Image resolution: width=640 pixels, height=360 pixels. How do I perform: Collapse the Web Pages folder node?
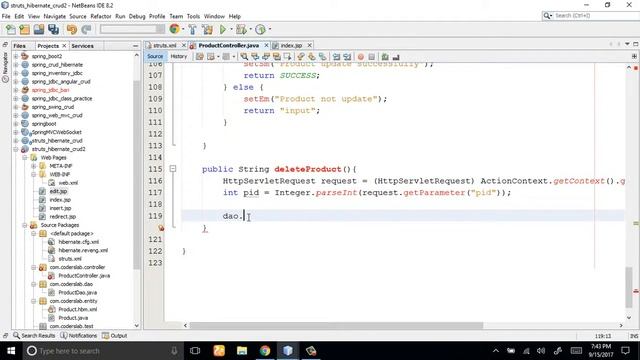[x=24, y=158]
